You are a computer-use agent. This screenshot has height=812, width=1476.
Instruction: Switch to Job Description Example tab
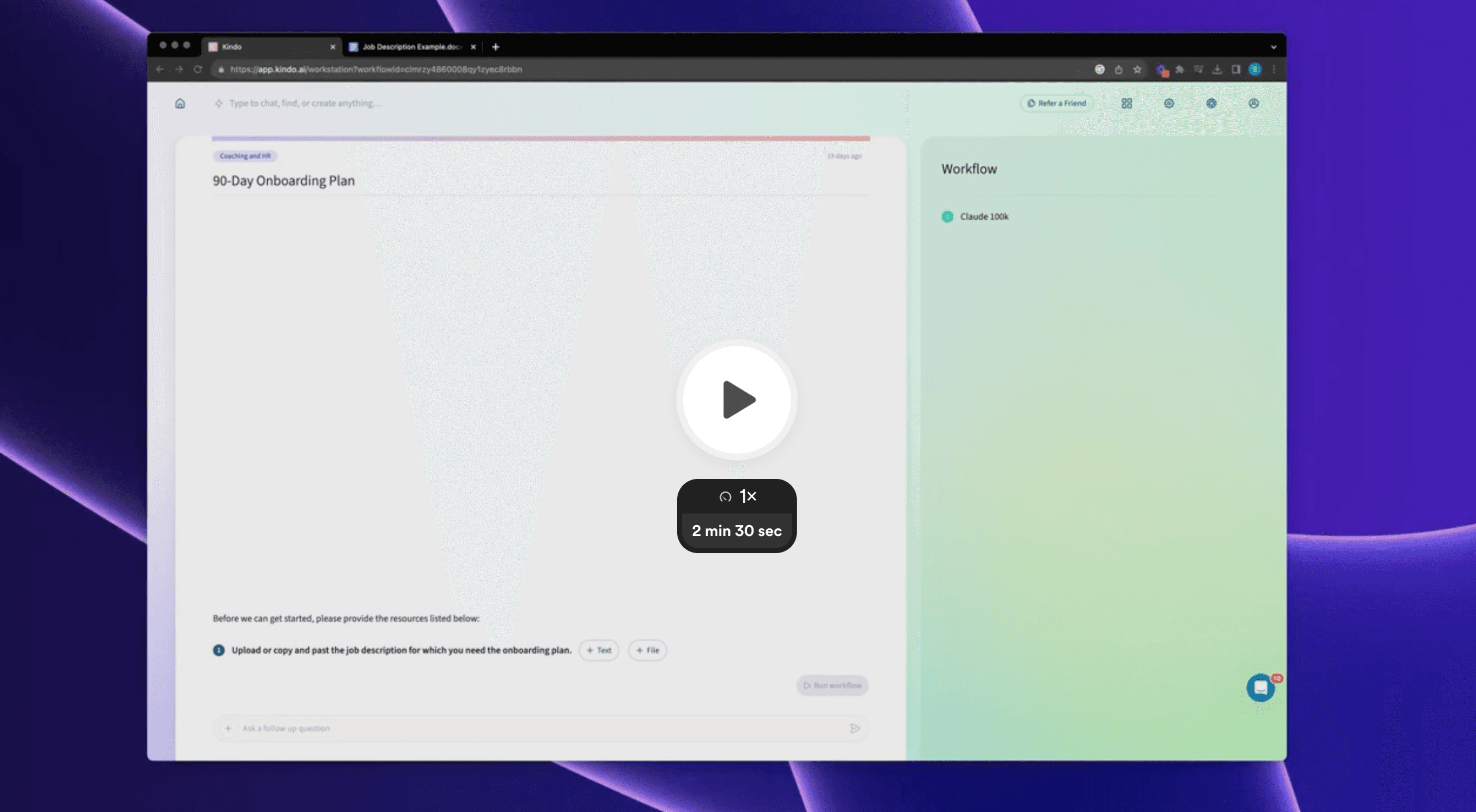411,47
